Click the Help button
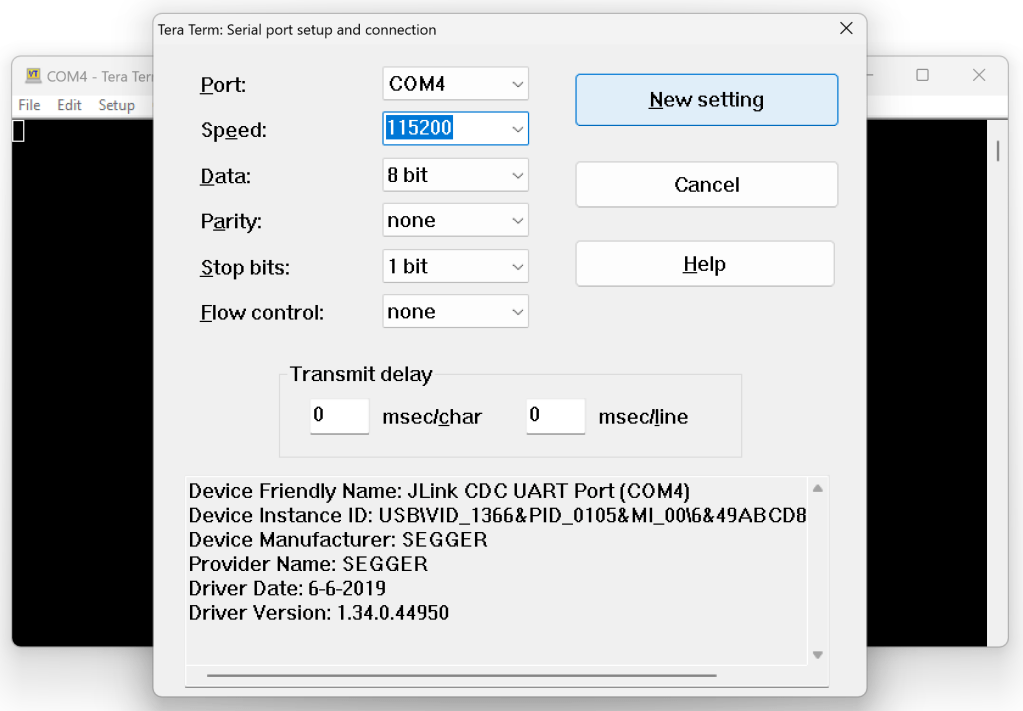The image size is (1023, 711). 704,264
